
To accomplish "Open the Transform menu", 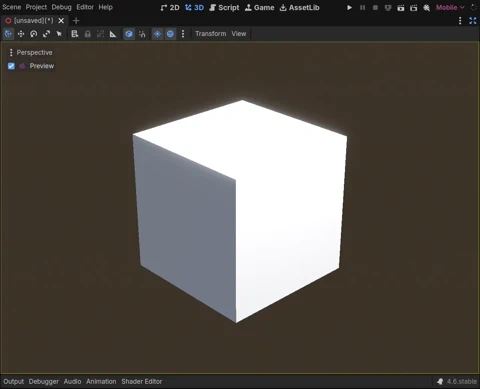I will click(x=211, y=34).
